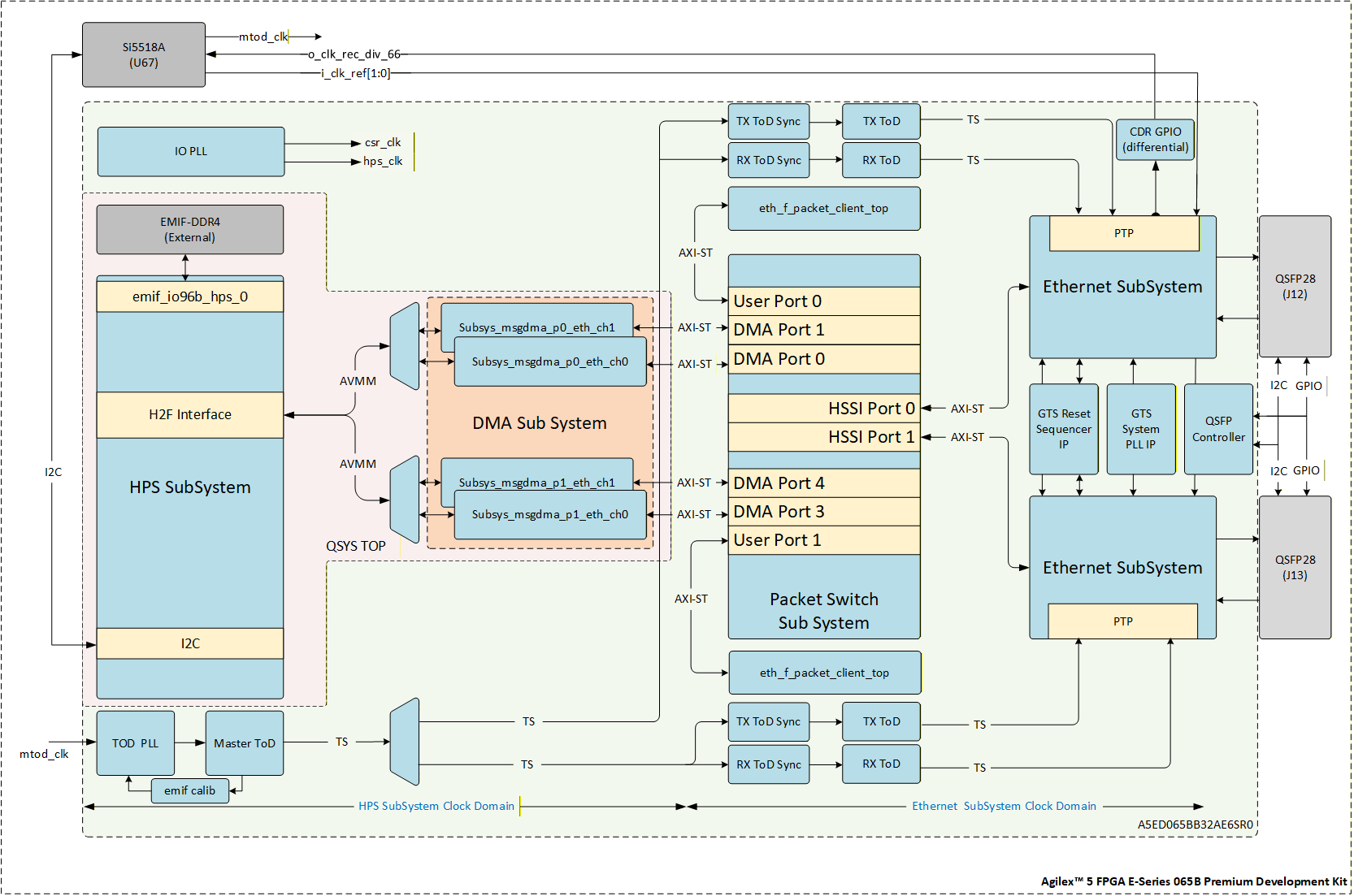Image resolution: width=1354 pixels, height=896 pixels.
Task: Click the GTS System PLL IP block
Action: (x=1141, y=429)
